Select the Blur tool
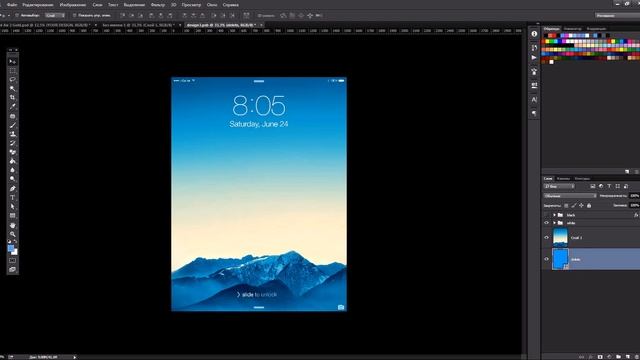Image resolution: width=640 pixels, height=360 pixels. pos(13,170)
